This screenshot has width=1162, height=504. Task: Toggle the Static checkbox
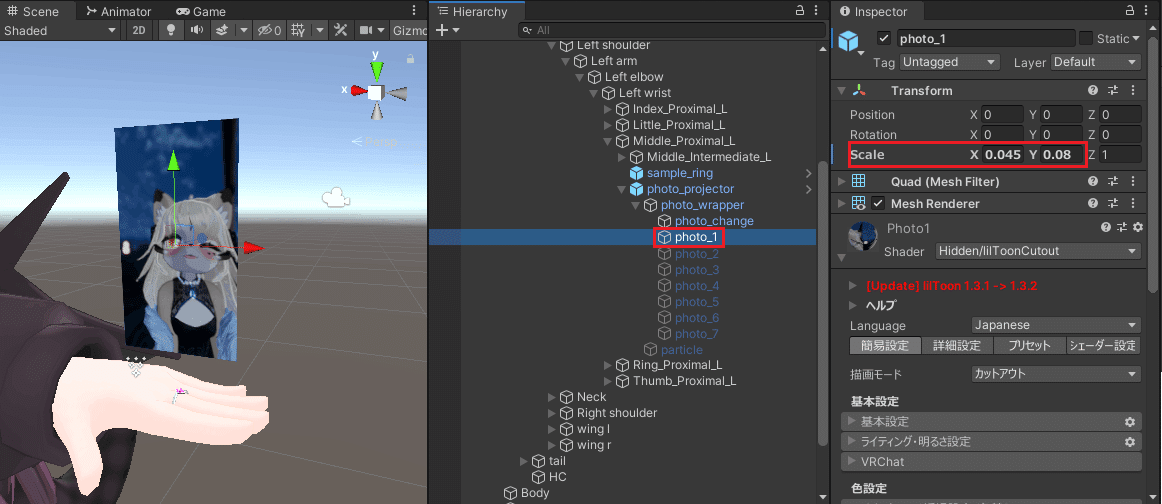point(1086,39)
